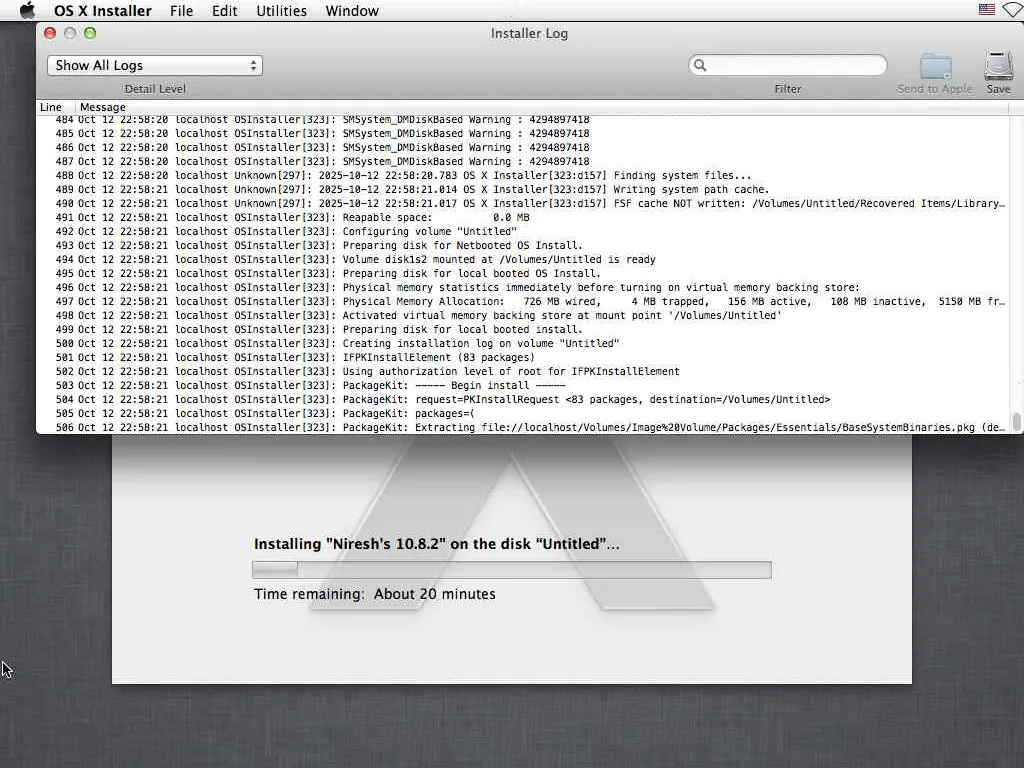The width and height of the screenshot is (1024, 768).
Task: Select log line 503 PackageKit Begin install
Action: (522, 386)
